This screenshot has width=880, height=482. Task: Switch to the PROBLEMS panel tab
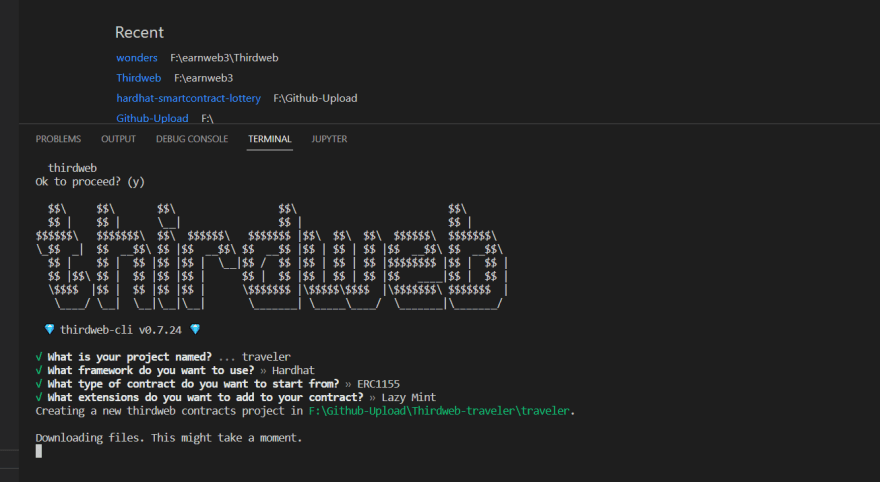point(58,139)
